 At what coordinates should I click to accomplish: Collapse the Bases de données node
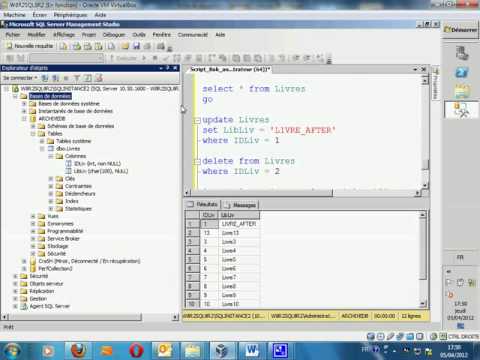click(x=15, y=96)
